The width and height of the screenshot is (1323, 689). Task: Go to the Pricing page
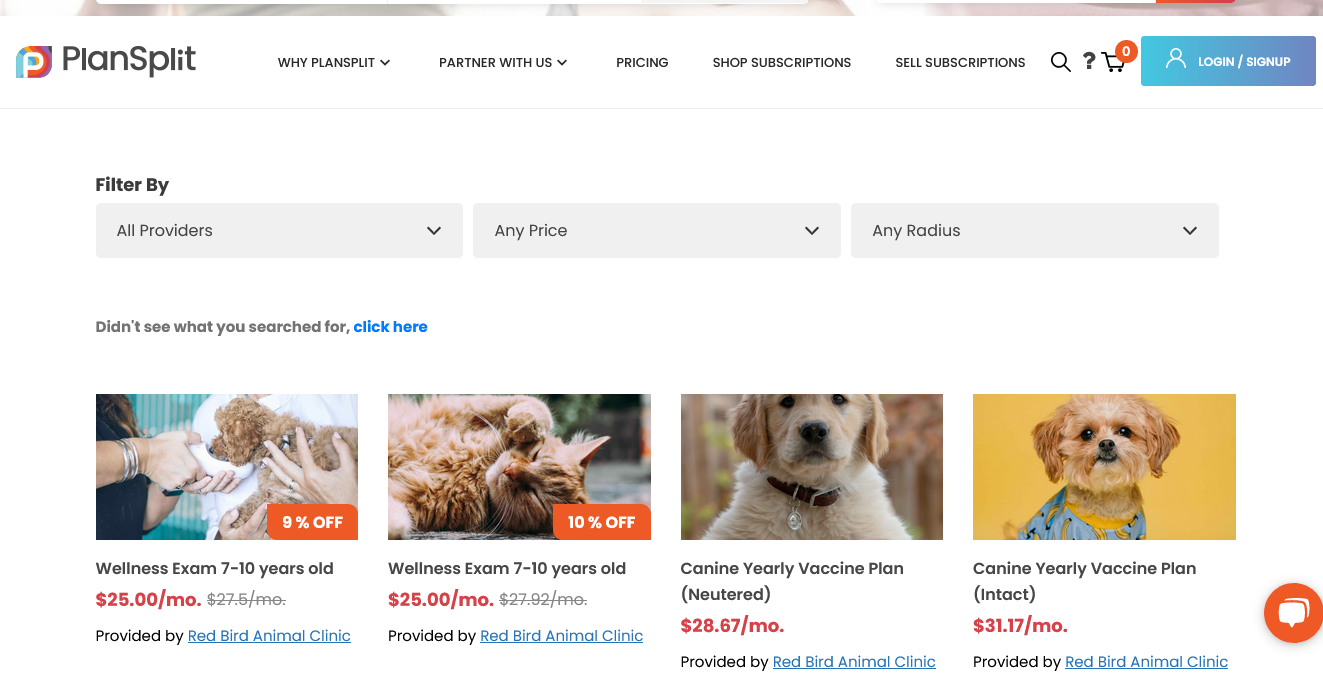click(642, 62)
